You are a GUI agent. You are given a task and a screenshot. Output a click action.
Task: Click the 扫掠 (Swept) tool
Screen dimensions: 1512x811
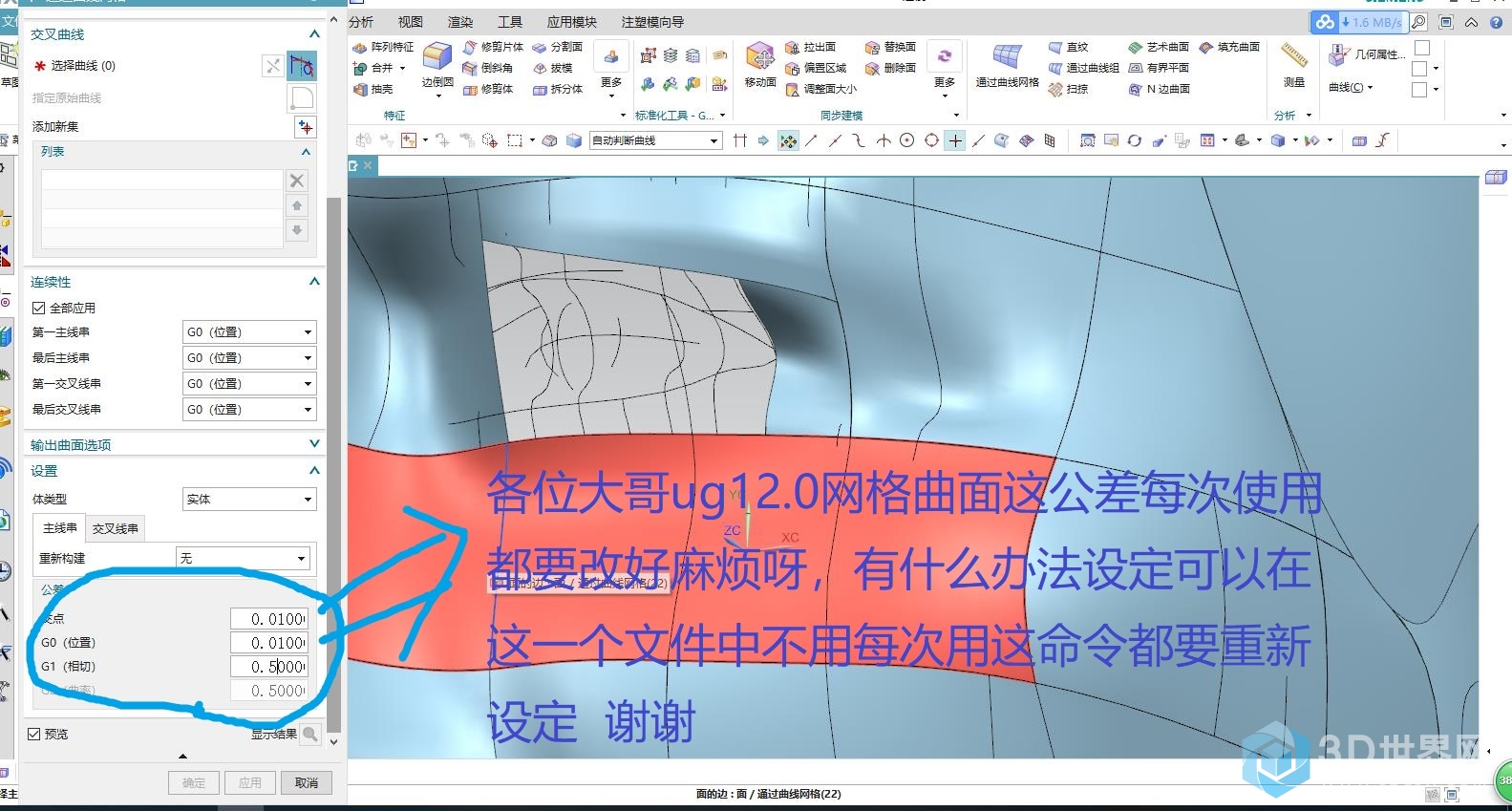[x=1069, y=89]
